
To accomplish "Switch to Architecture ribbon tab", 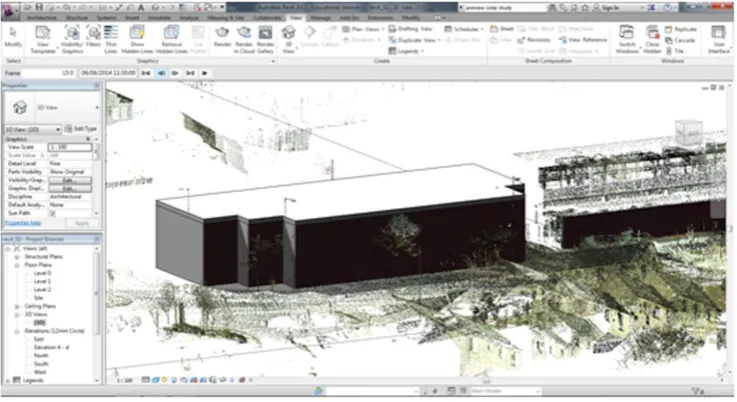I will point(41,18).
